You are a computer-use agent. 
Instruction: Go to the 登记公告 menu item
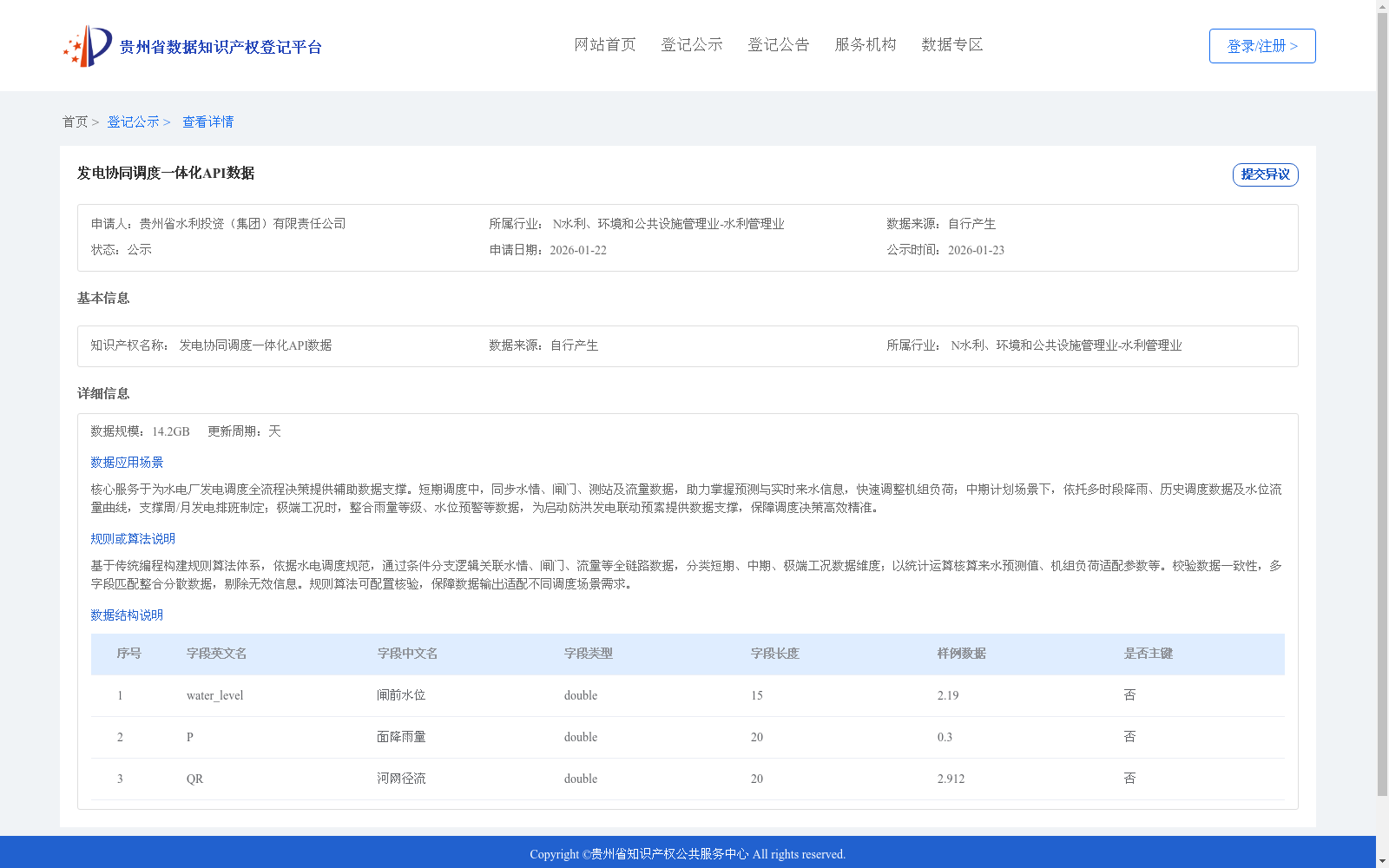pyautogui.click(x=779, y=45)
